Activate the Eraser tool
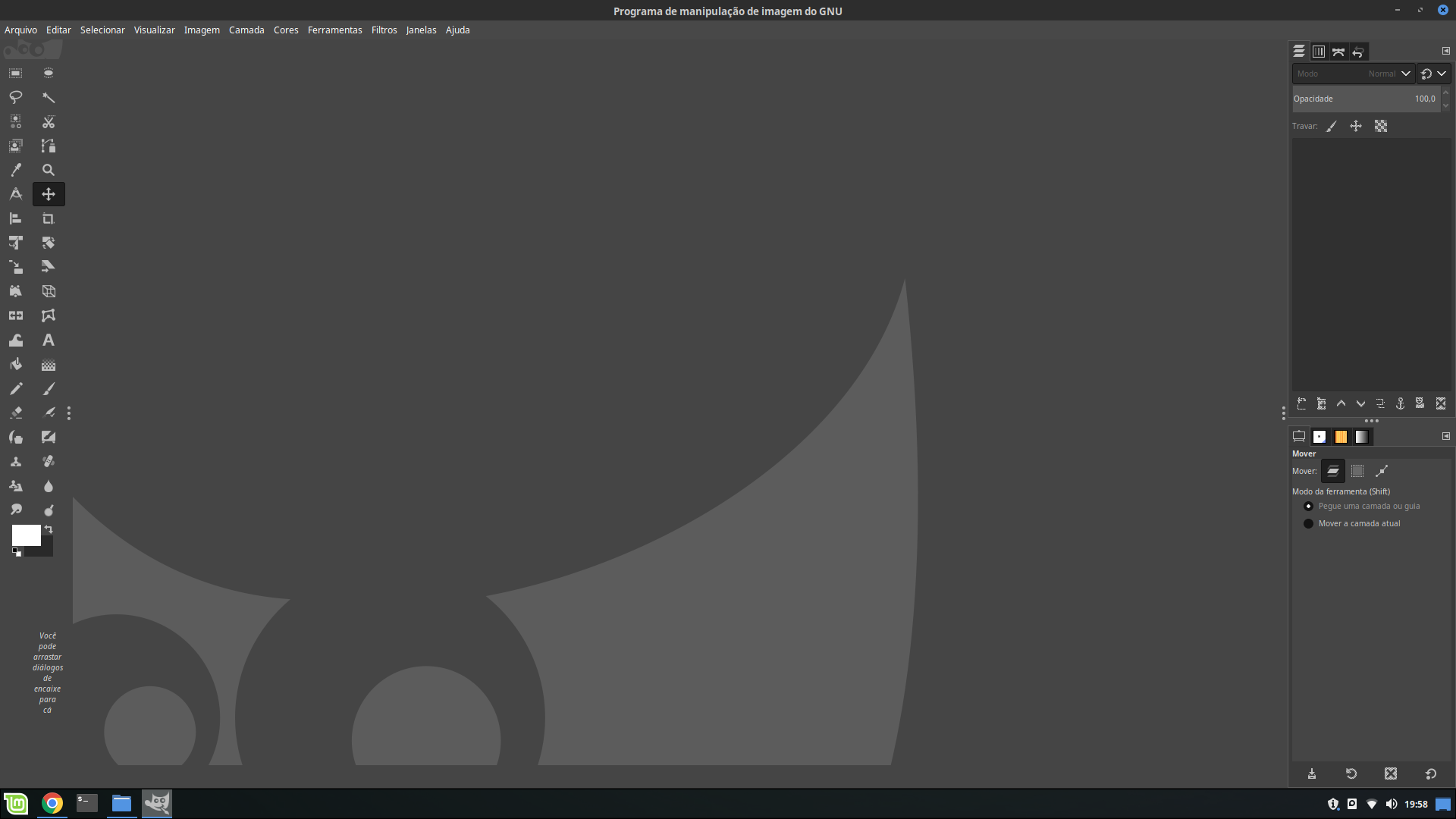Screen dimensions: 1456x819 coord(15,413)
